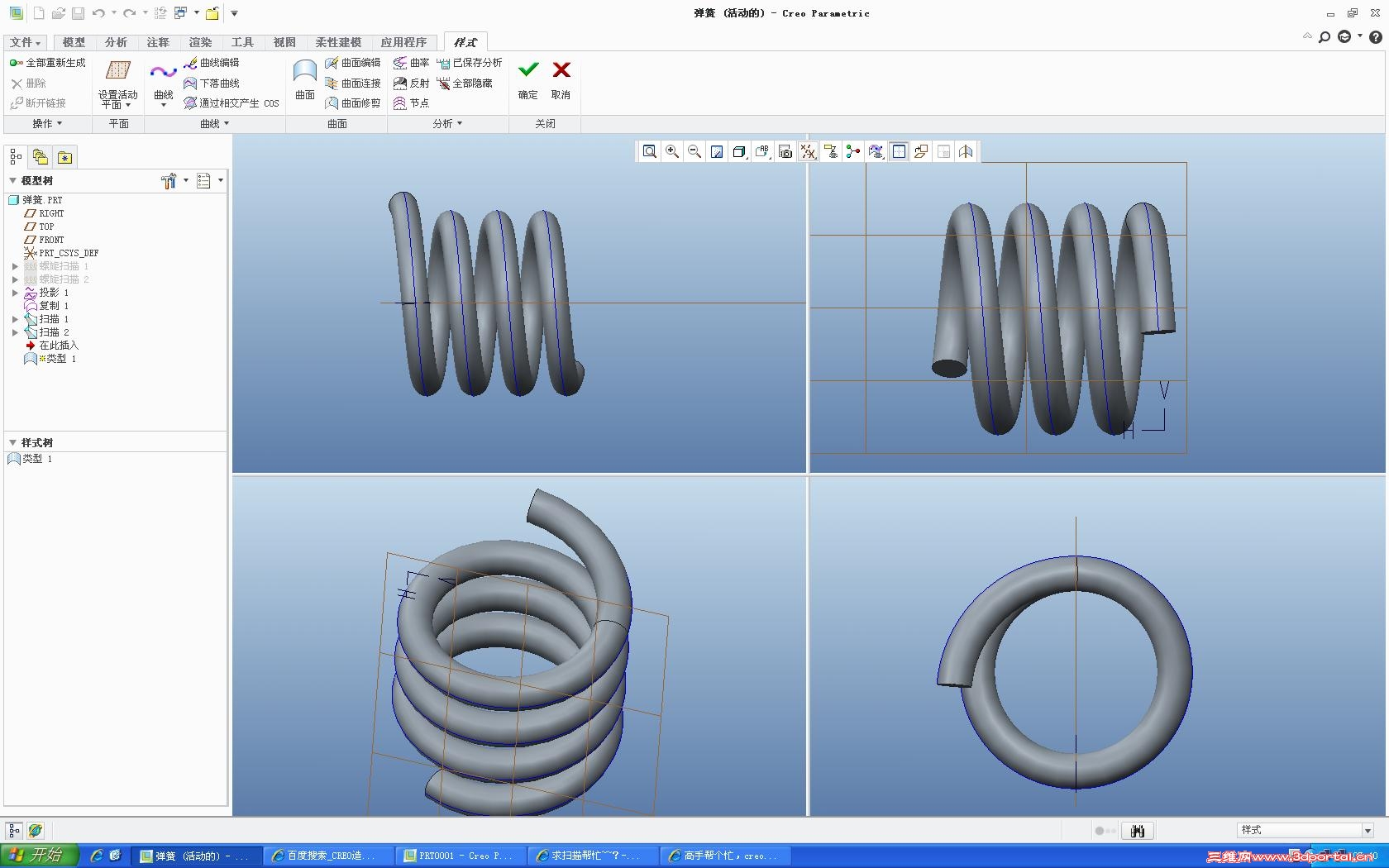
Task: Click the active plane orientation icon
Action: coord(921,151)
